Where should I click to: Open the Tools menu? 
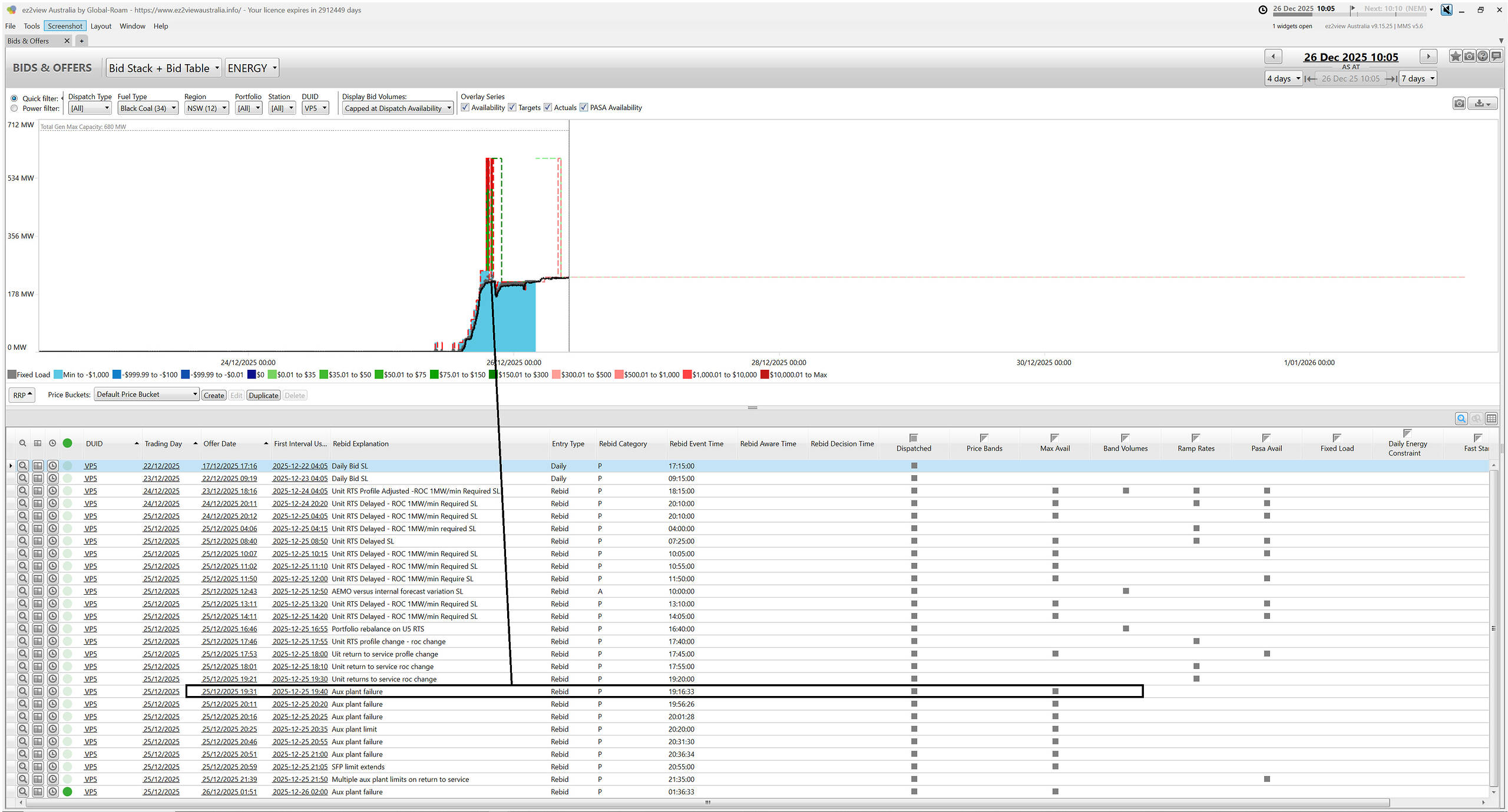point(31,26)
